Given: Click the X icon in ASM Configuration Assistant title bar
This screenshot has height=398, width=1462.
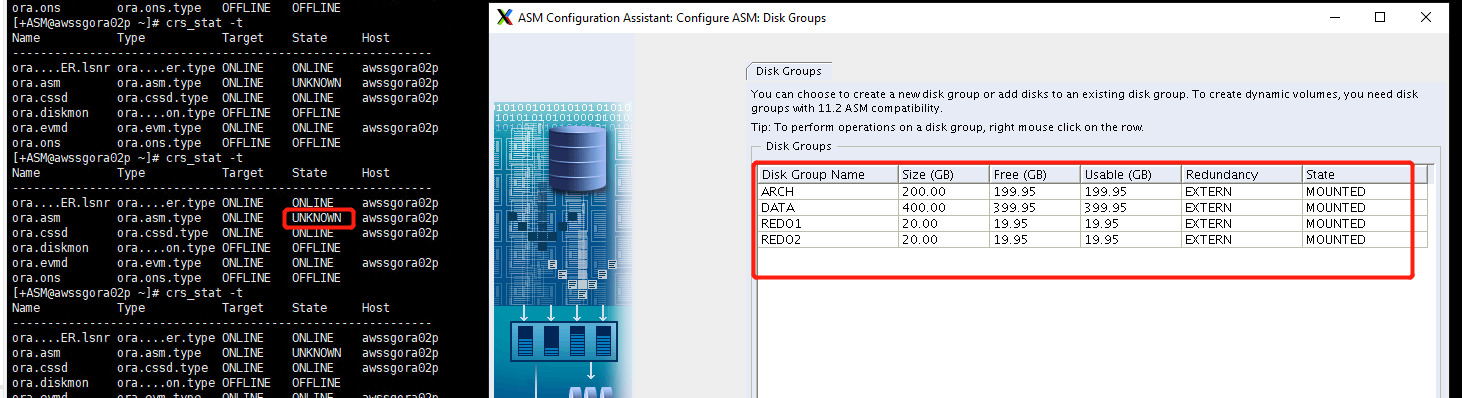Looking at the screenshot, I should tap(504, 17).
